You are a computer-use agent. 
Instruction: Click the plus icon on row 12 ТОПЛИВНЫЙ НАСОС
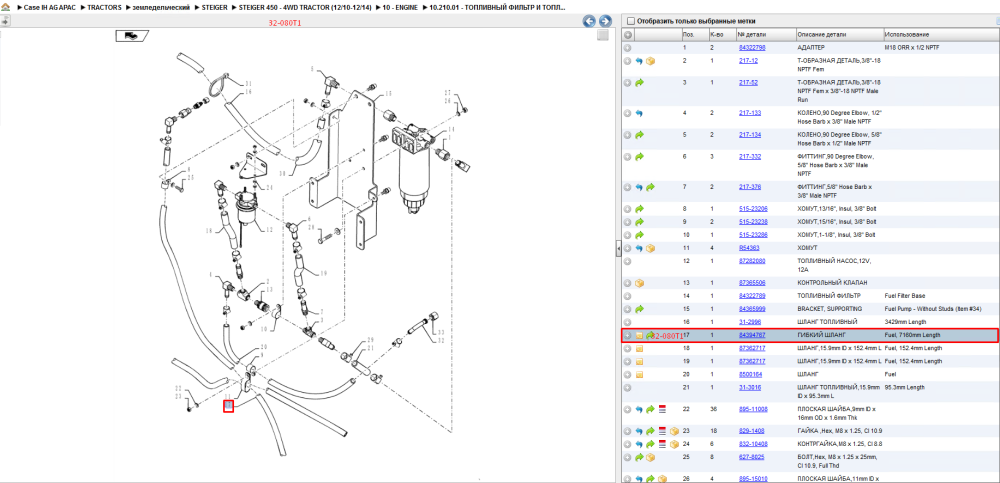pos(628,261)
